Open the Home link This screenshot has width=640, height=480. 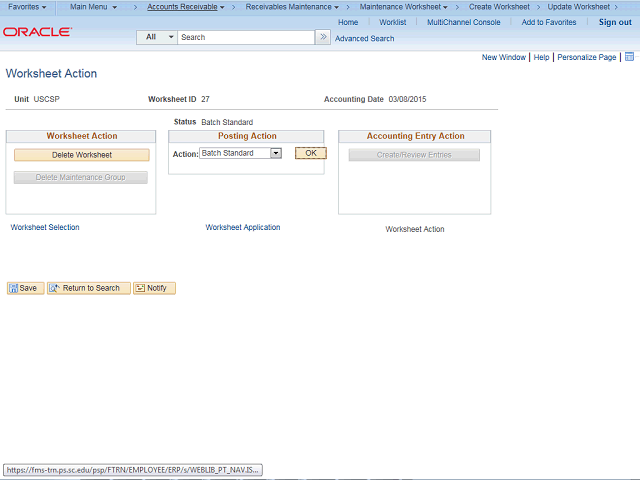pyautogui.click(x=348, y=22)
